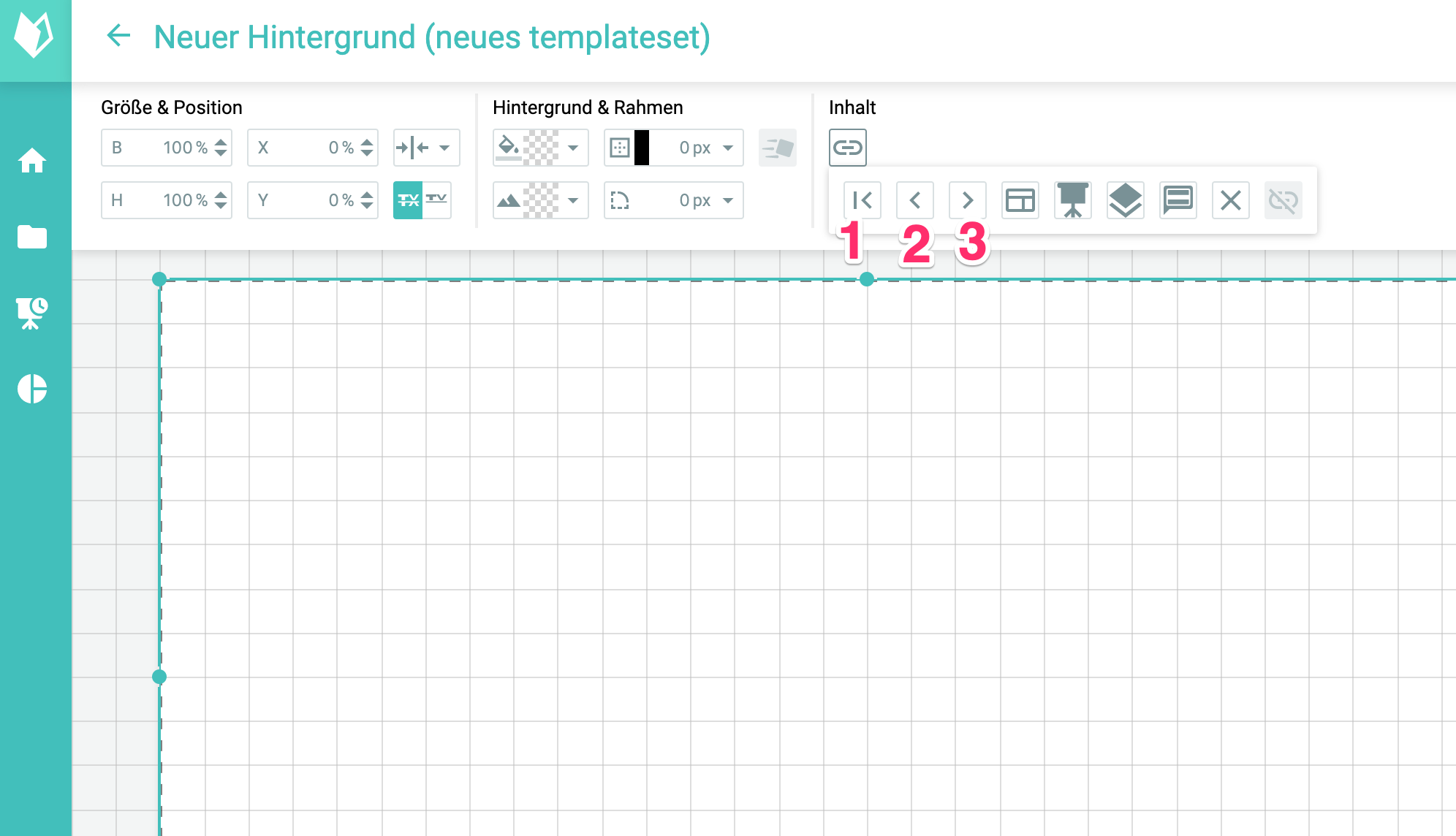
Task: Open Home from the sidebar
Action: [32, 161]
